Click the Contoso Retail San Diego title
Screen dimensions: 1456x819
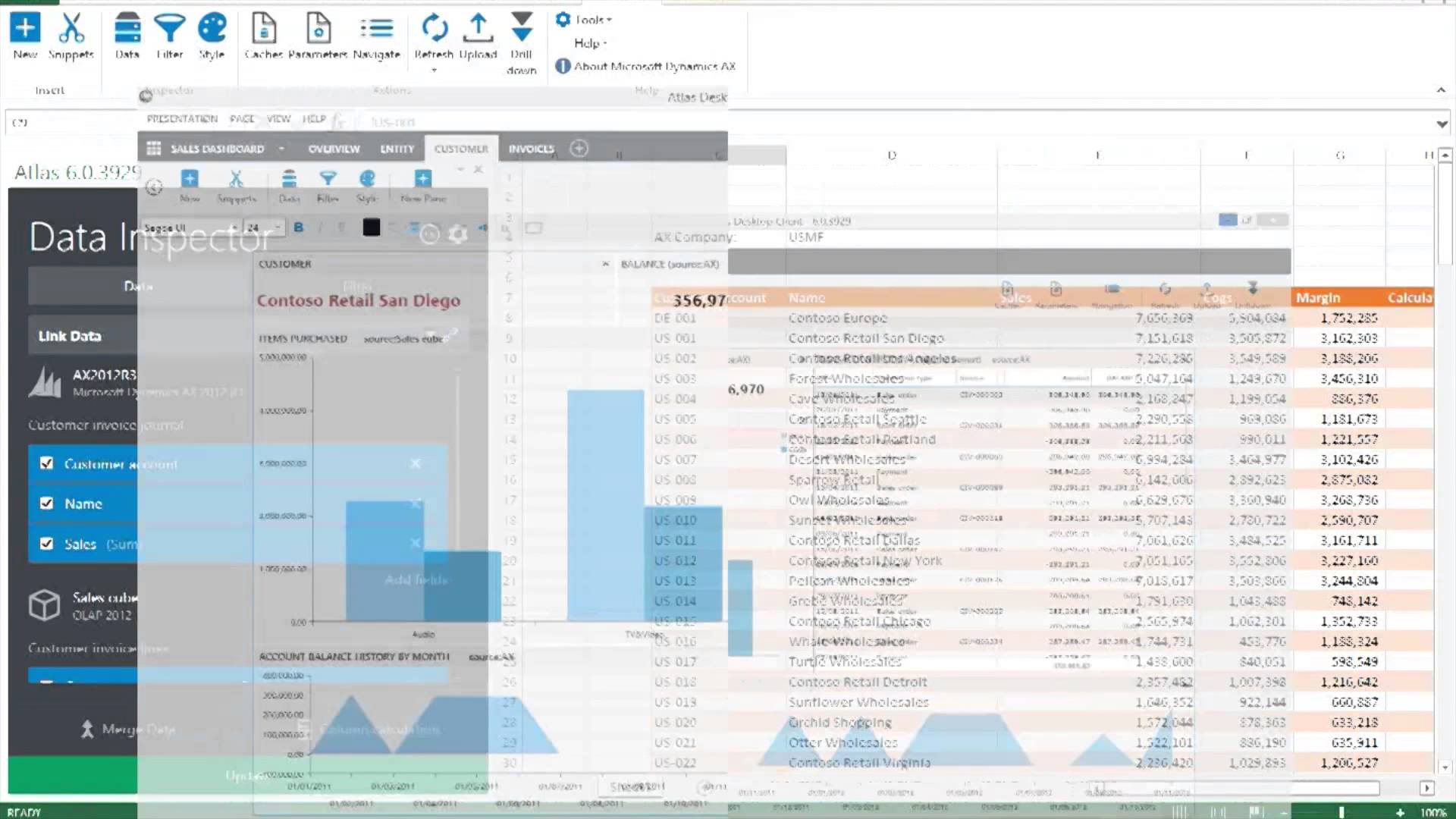coord(359,300)
